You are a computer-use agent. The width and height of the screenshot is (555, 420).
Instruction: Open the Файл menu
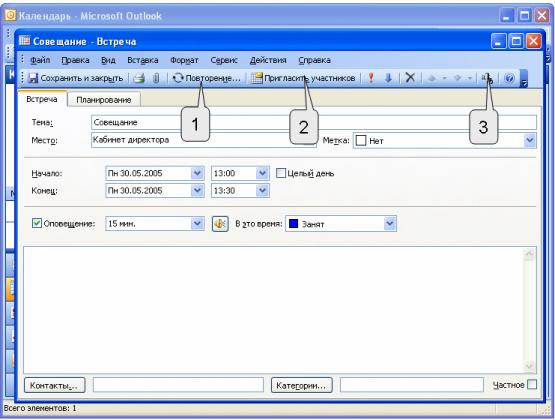(40, 60)
